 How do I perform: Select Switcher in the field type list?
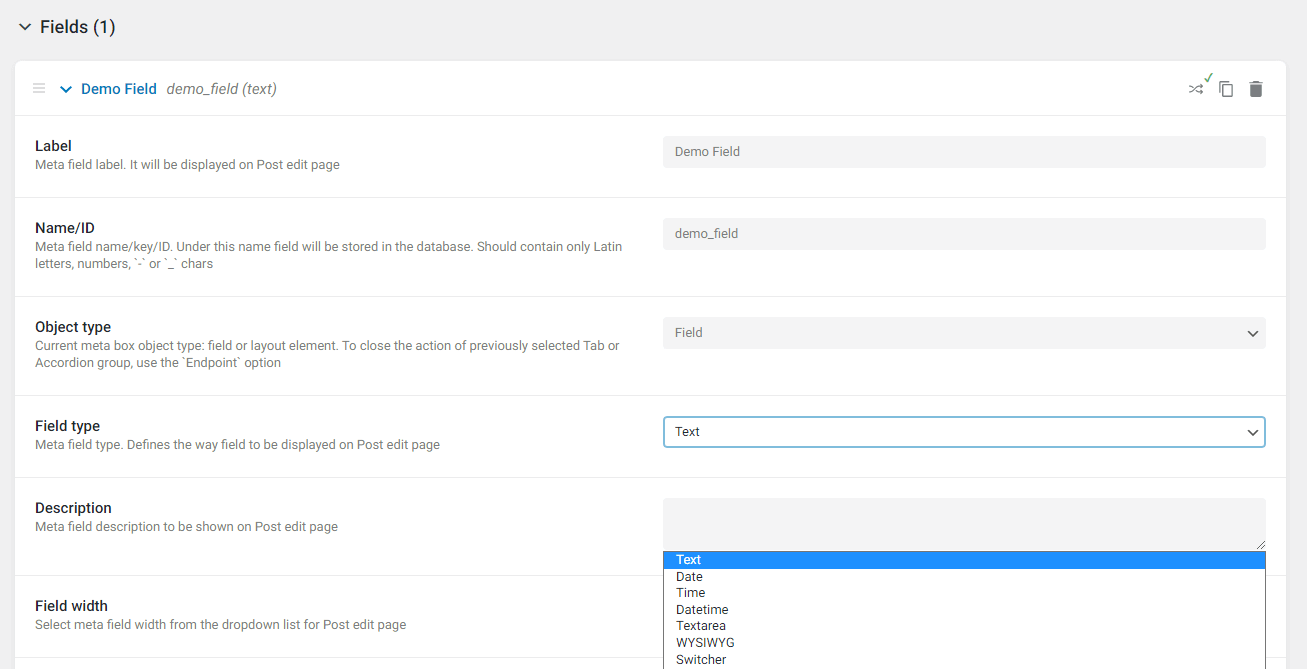click(x=964, y=660)
